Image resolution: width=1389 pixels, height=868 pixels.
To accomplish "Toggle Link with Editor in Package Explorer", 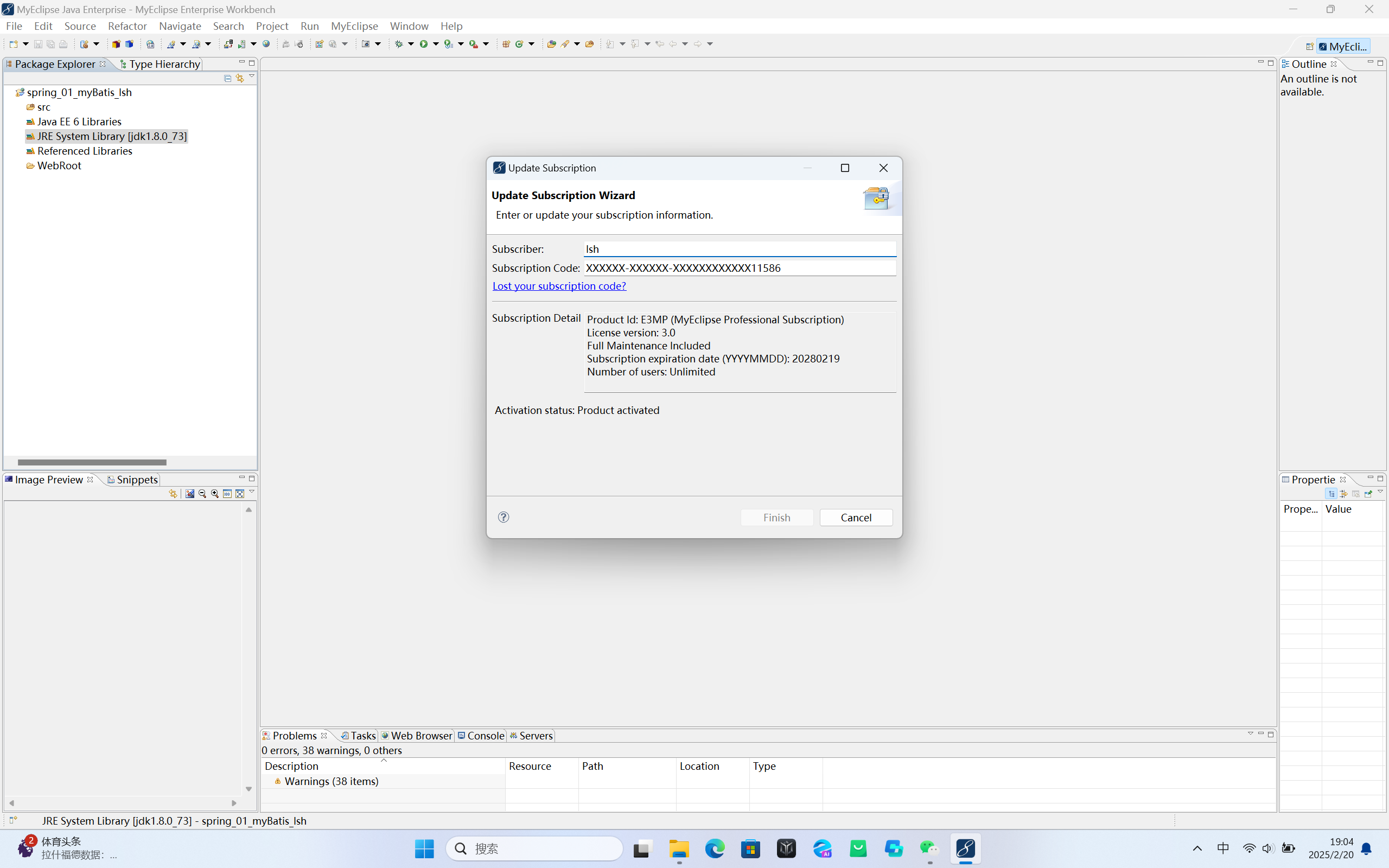I will pyautogui.click(x=240, y=78).
